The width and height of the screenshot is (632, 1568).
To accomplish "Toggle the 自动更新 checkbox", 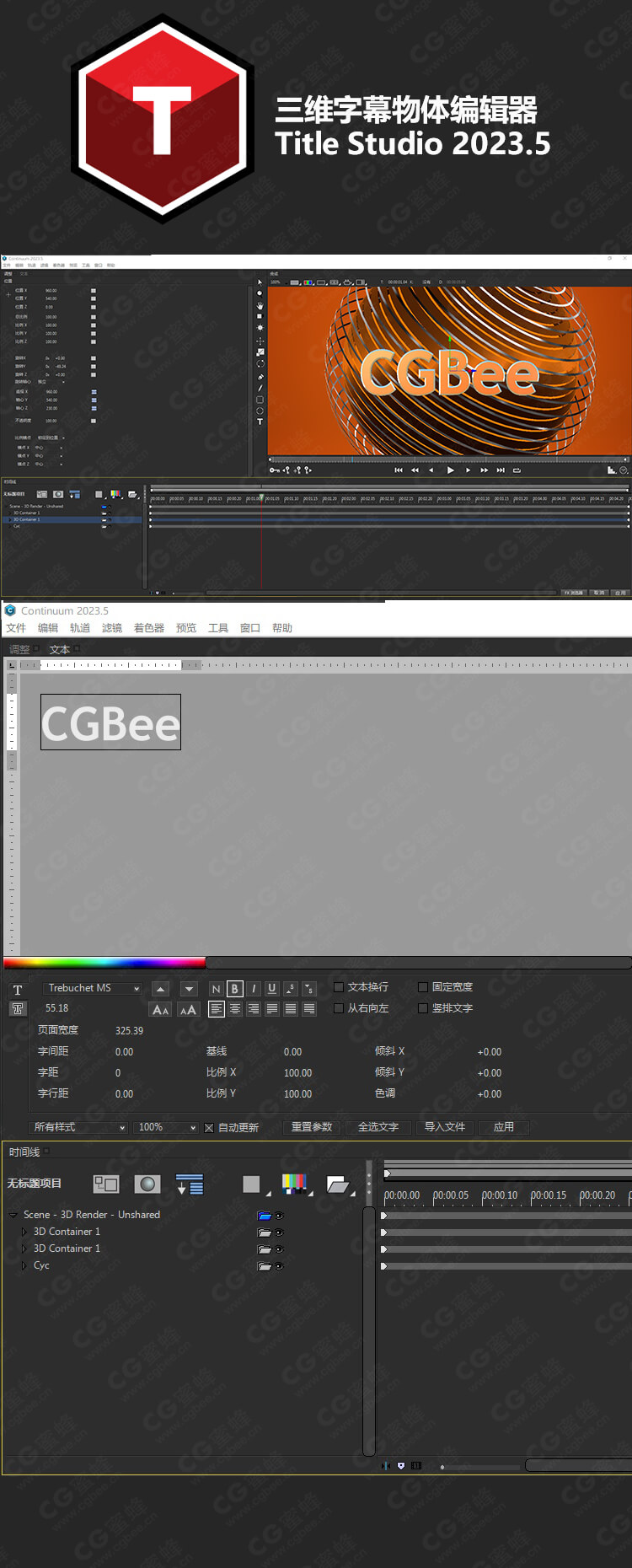I will [209, 1128].
